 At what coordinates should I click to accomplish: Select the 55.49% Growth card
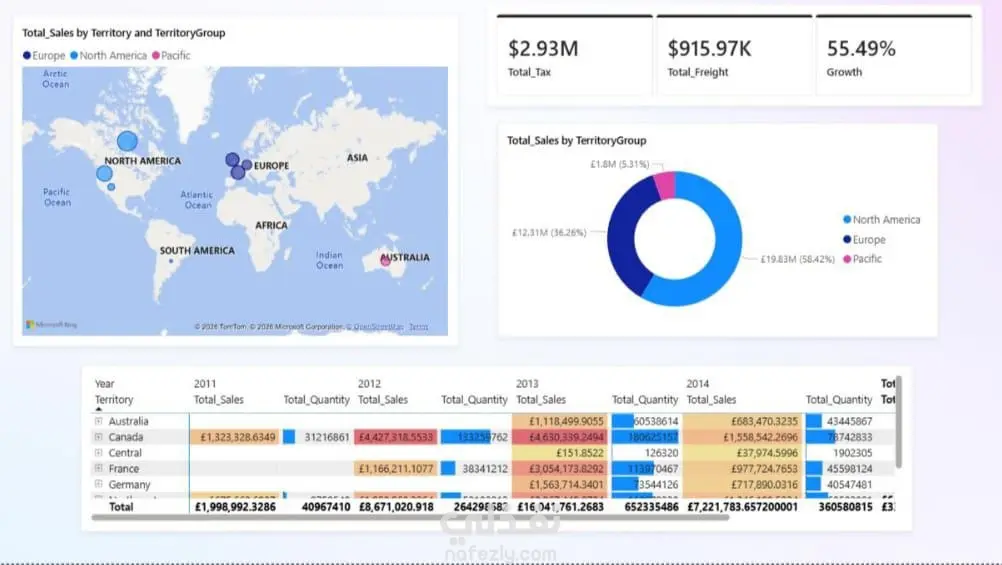pos(893,56)
